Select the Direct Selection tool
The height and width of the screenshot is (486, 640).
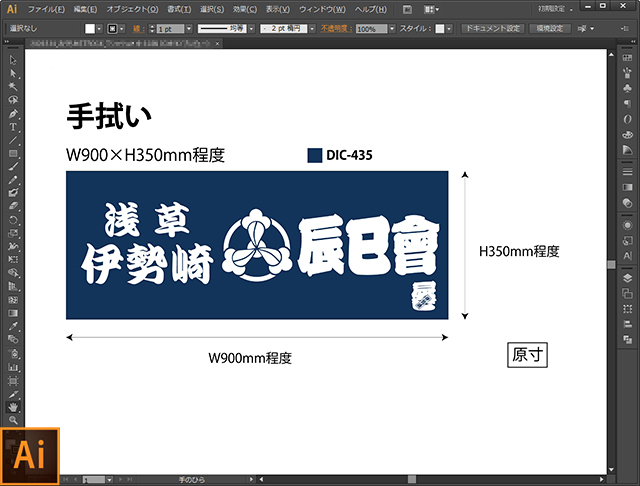(x=13, y=73)
